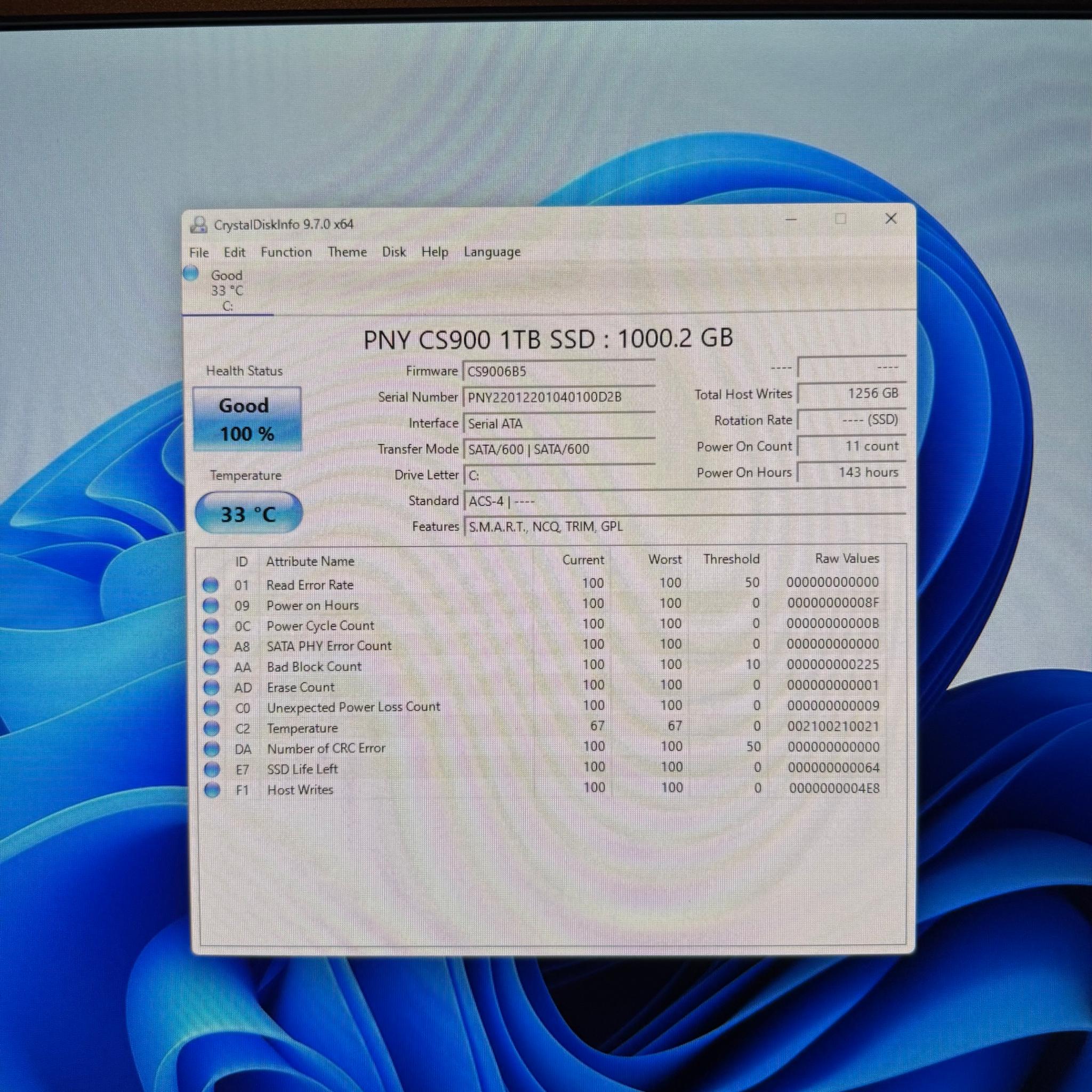Click the Power On Hours value 143 hours
The width and height of the screenshot is (1092, 1092).
pos(852,472)
